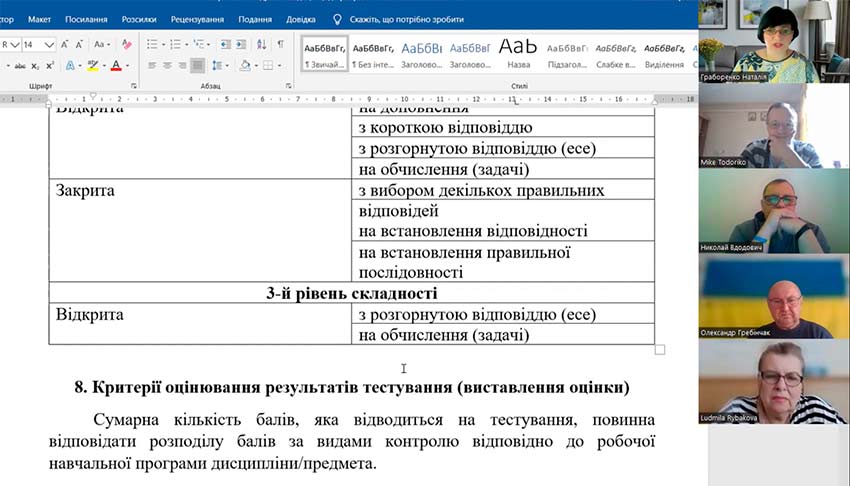Image resolution: width=850 pixels, height=486 pixels.
Task: Click the red font color swatch
Action: pyautogui.click(x=116, y=65)
